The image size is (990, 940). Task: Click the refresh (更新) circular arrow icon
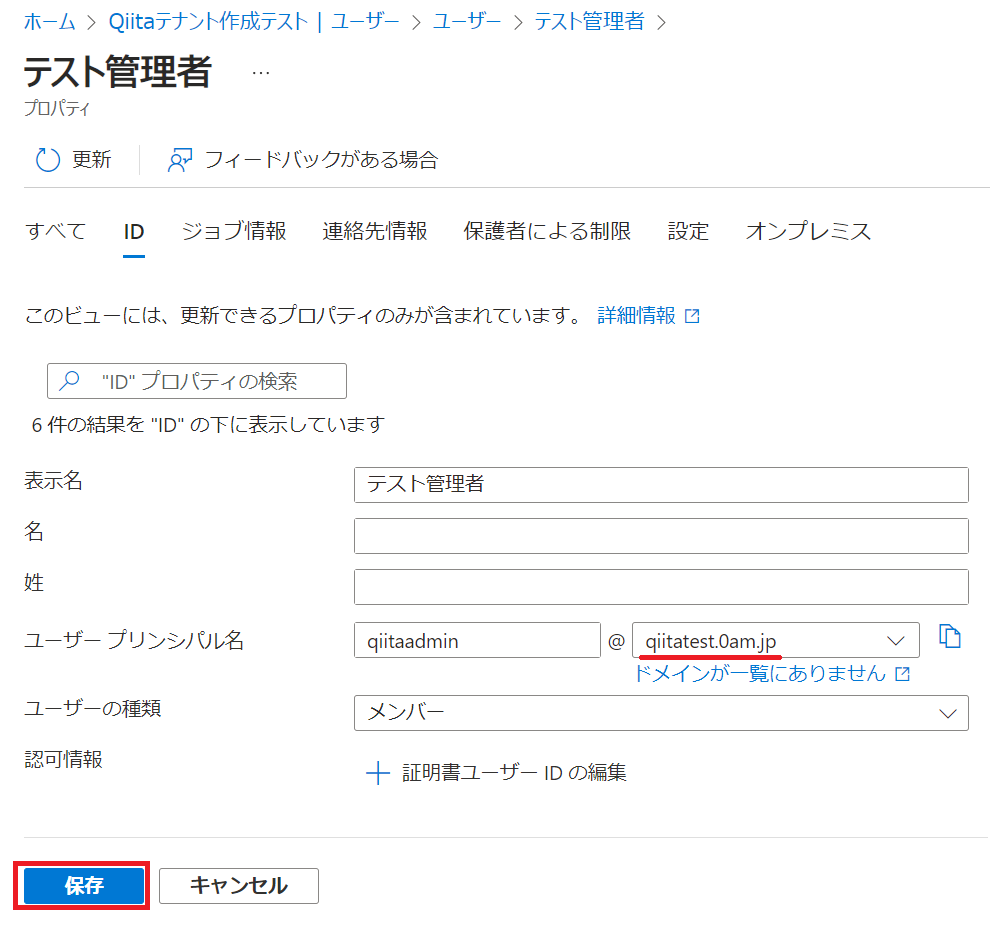[x=48, y=160]
